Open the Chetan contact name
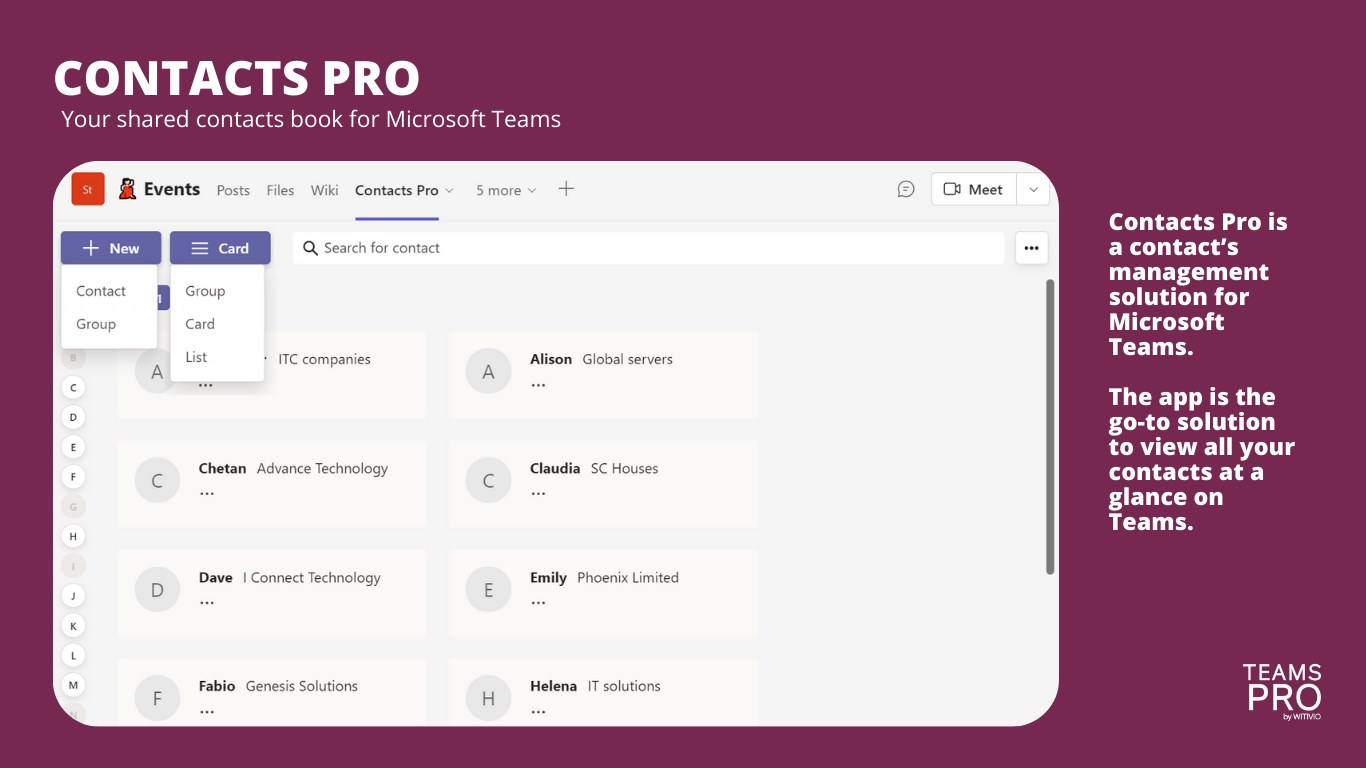This screenshot has width=1366, height=768. 222,468
